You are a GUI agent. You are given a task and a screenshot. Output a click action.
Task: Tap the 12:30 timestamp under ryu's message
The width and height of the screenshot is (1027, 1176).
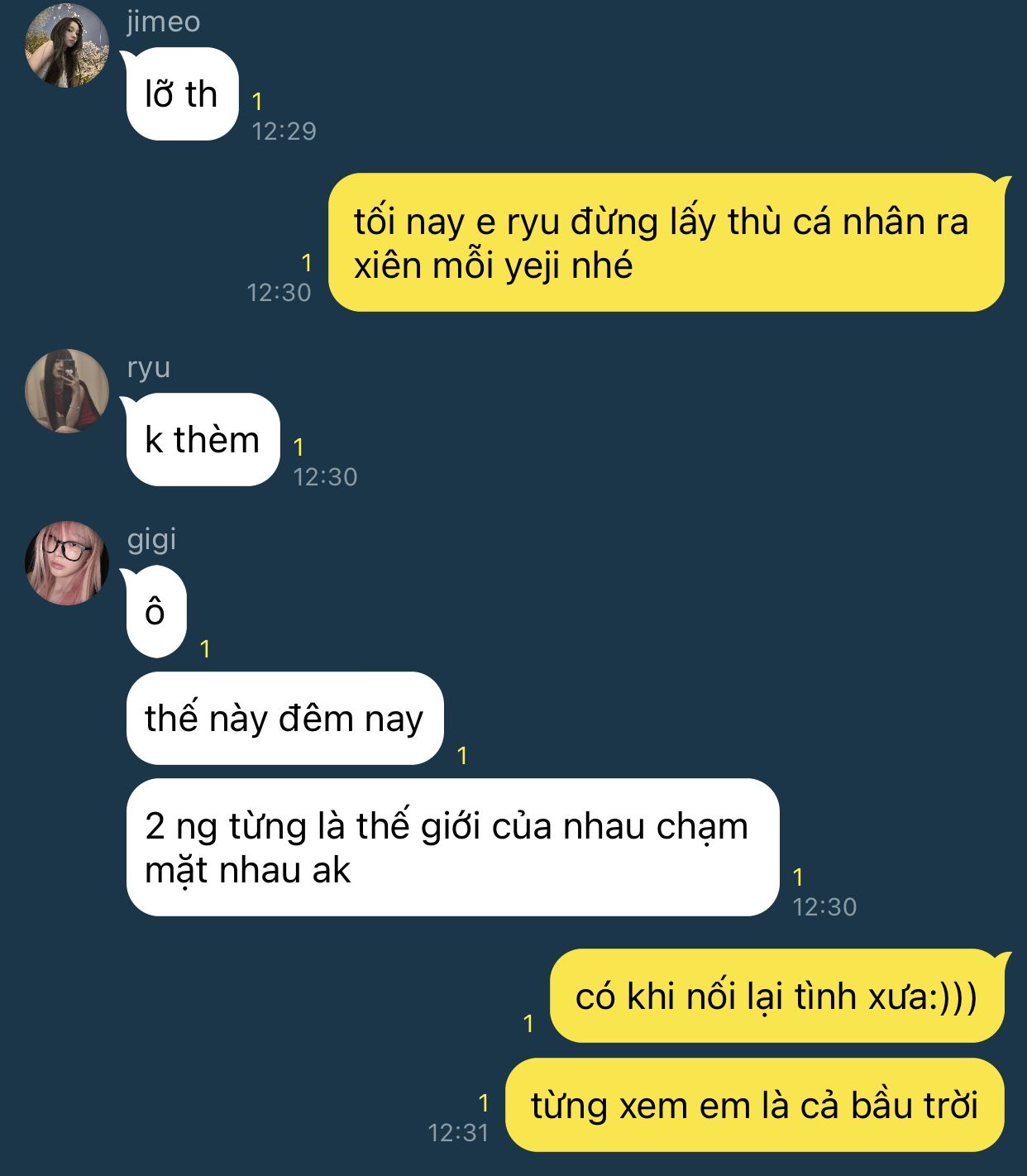325,476
